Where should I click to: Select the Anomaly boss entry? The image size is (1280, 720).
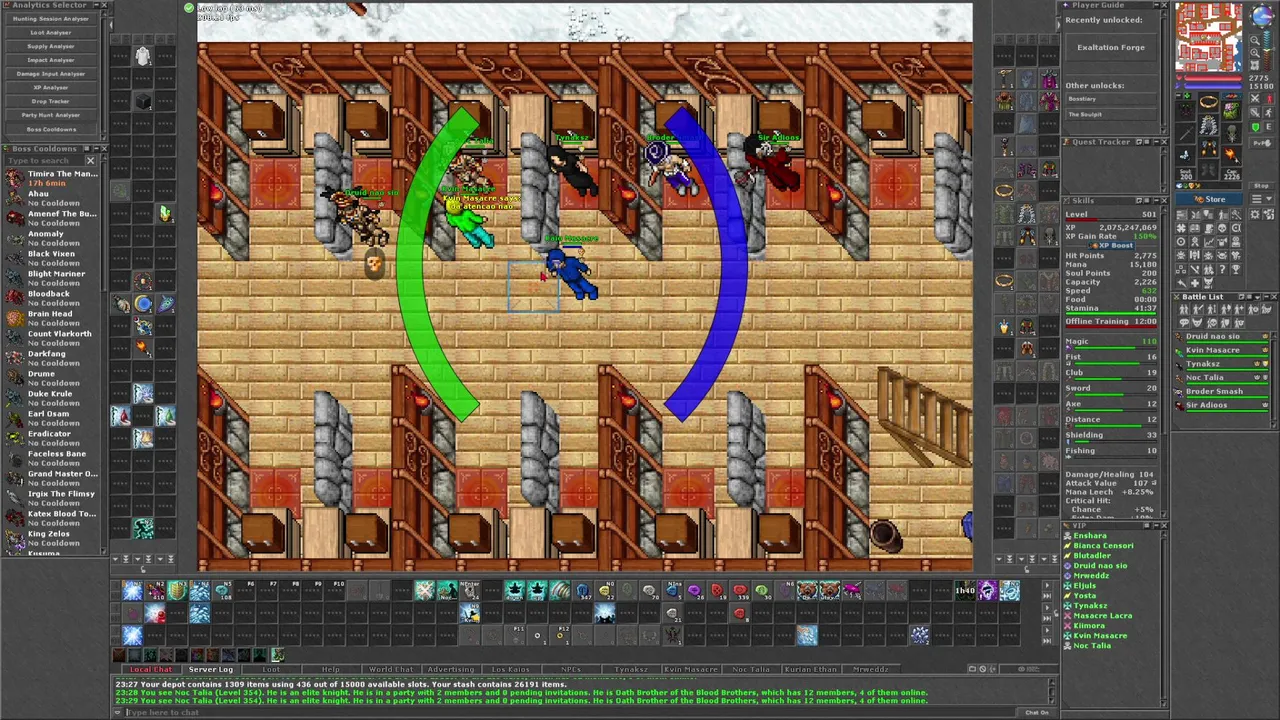coord(51,238)
